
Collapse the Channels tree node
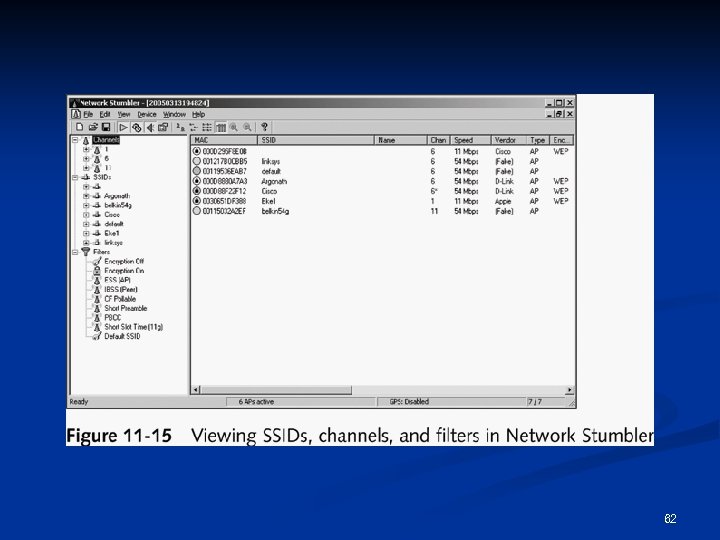tap(75, 140)
